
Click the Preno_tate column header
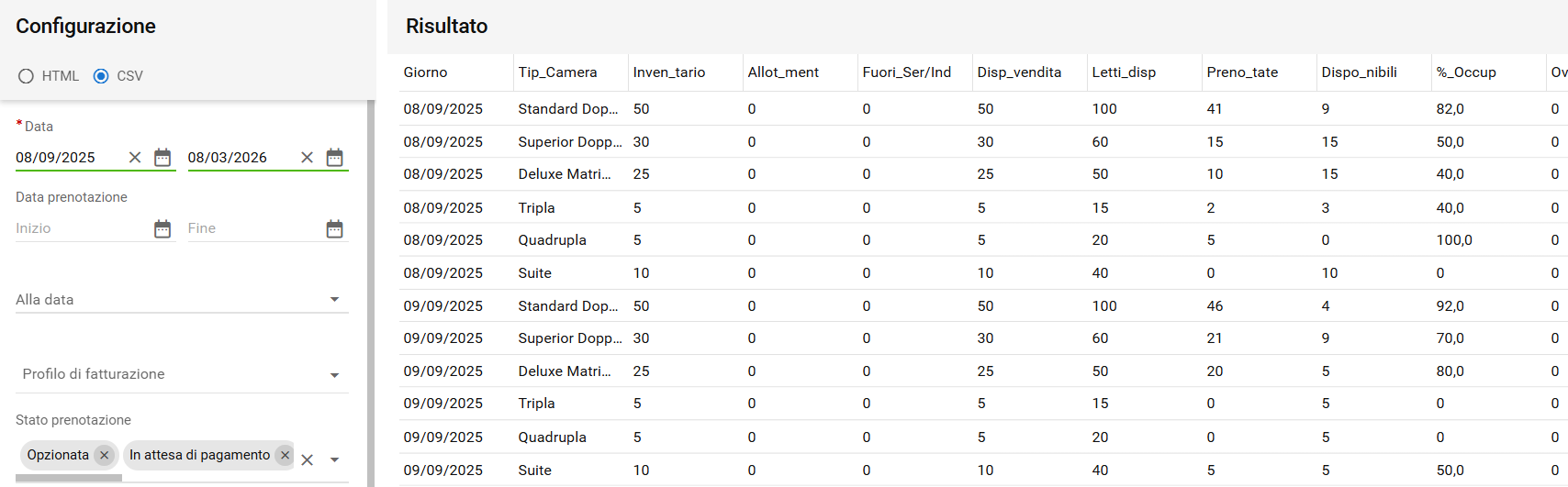[1242, 72]
